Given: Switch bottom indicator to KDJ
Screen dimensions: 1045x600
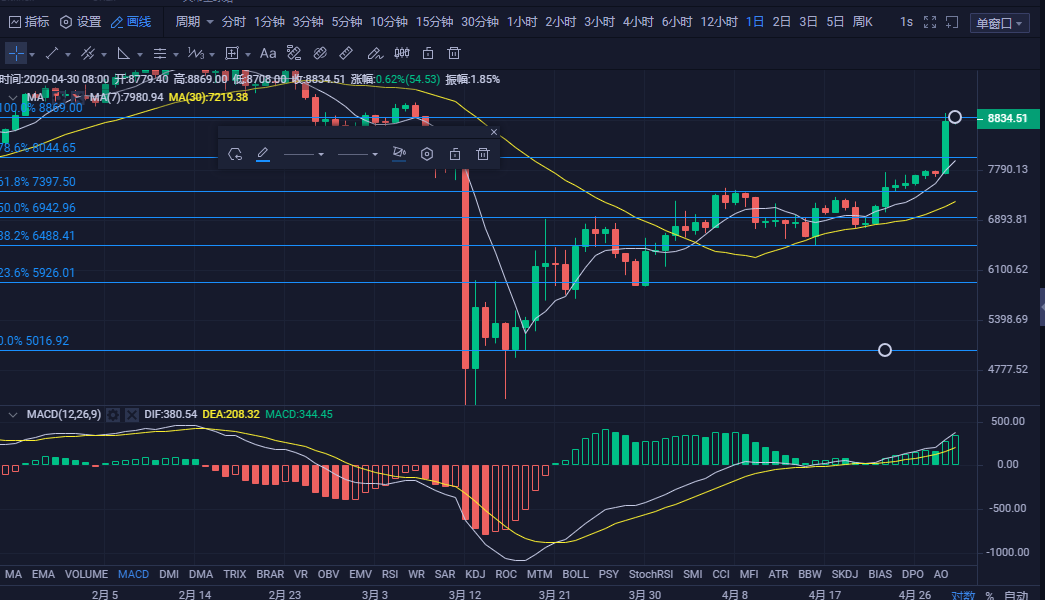Looking at the screenshot, I should click(475, 574).
